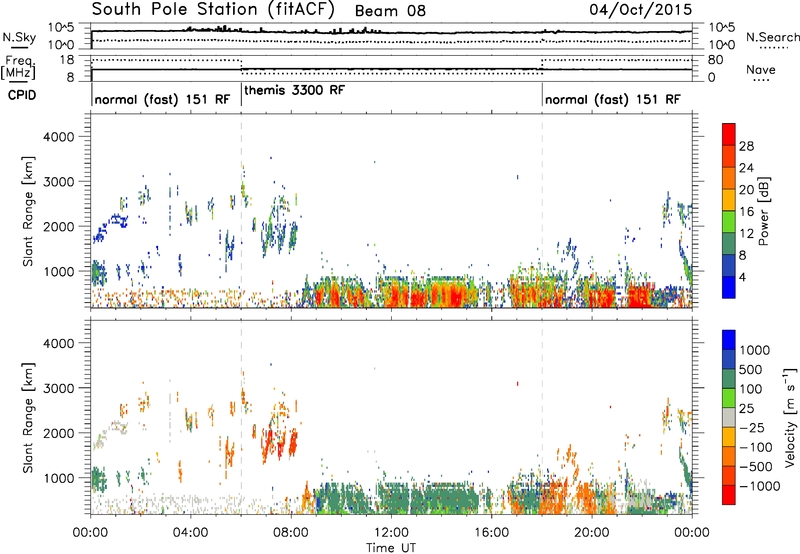This screenshot has width=800, height=554.
Task: Click the '16' power colorbar label
Action: point(746,212)
